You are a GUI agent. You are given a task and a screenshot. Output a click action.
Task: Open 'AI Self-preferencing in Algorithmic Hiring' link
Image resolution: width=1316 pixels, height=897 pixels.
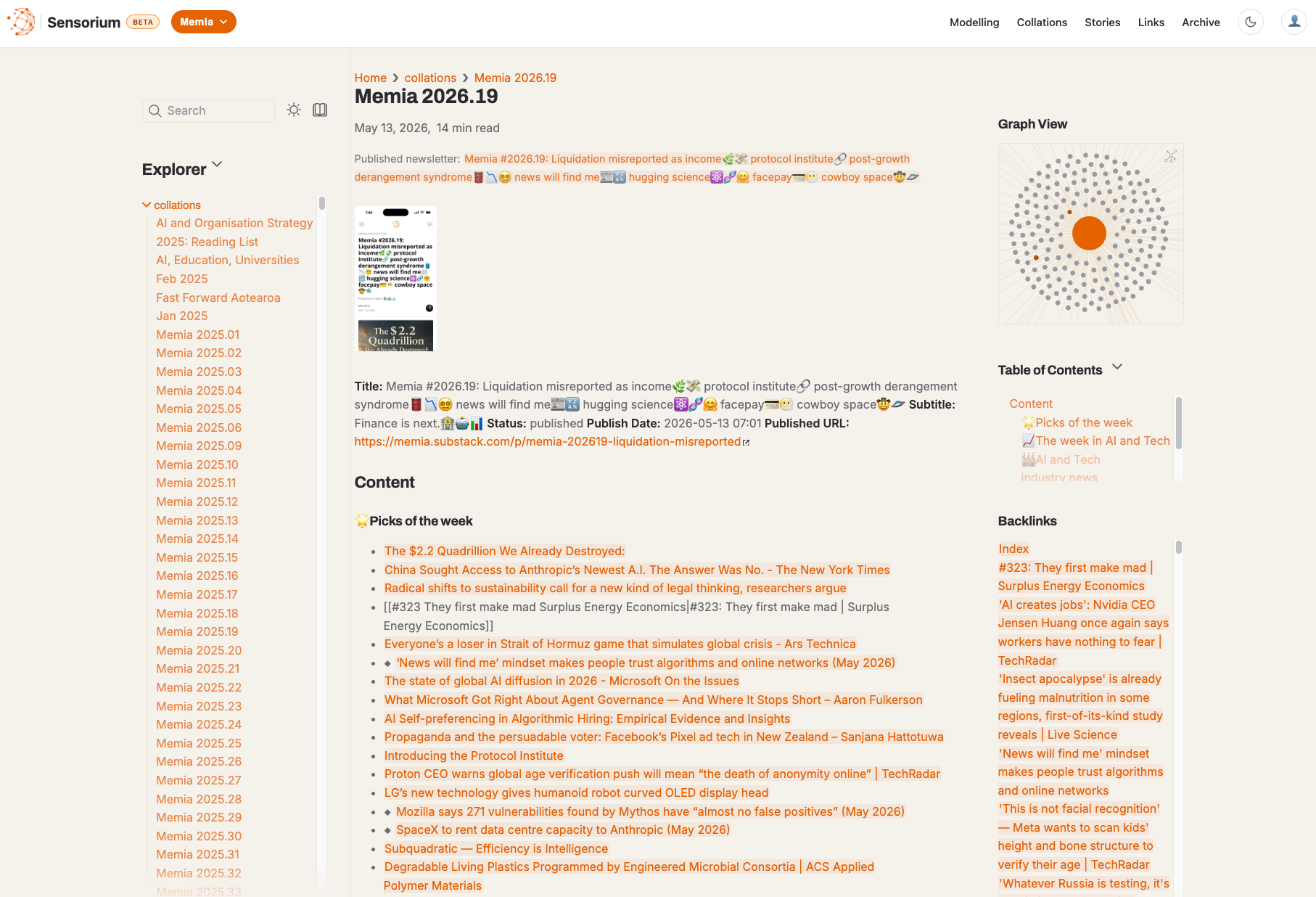(587, 718)
